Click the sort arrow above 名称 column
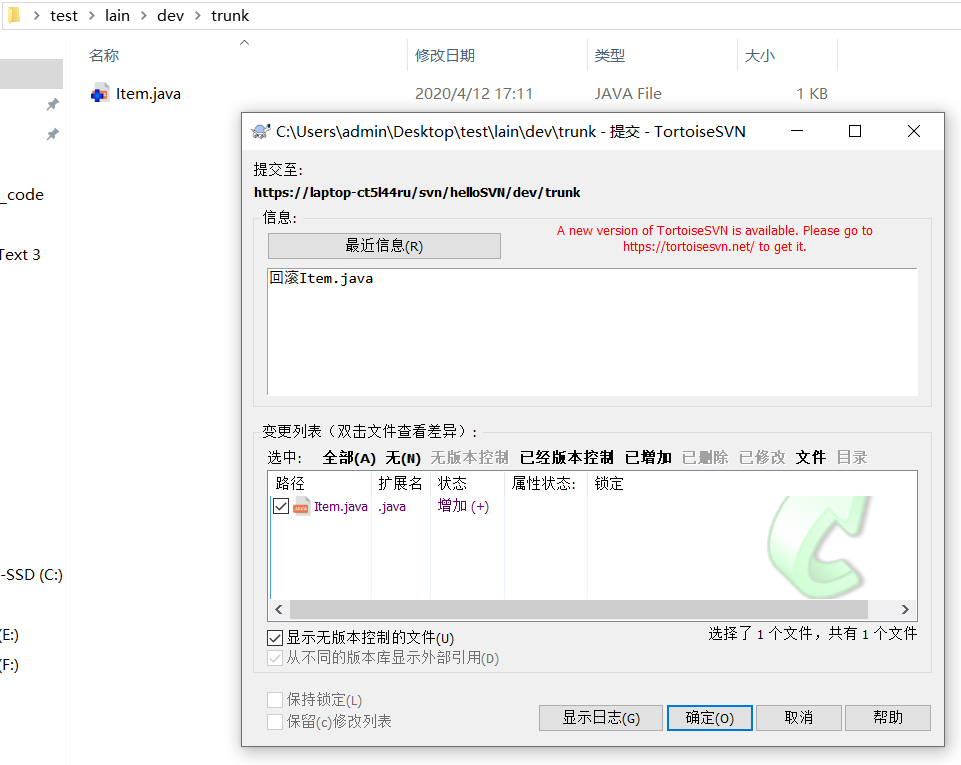 pos(245,42)
